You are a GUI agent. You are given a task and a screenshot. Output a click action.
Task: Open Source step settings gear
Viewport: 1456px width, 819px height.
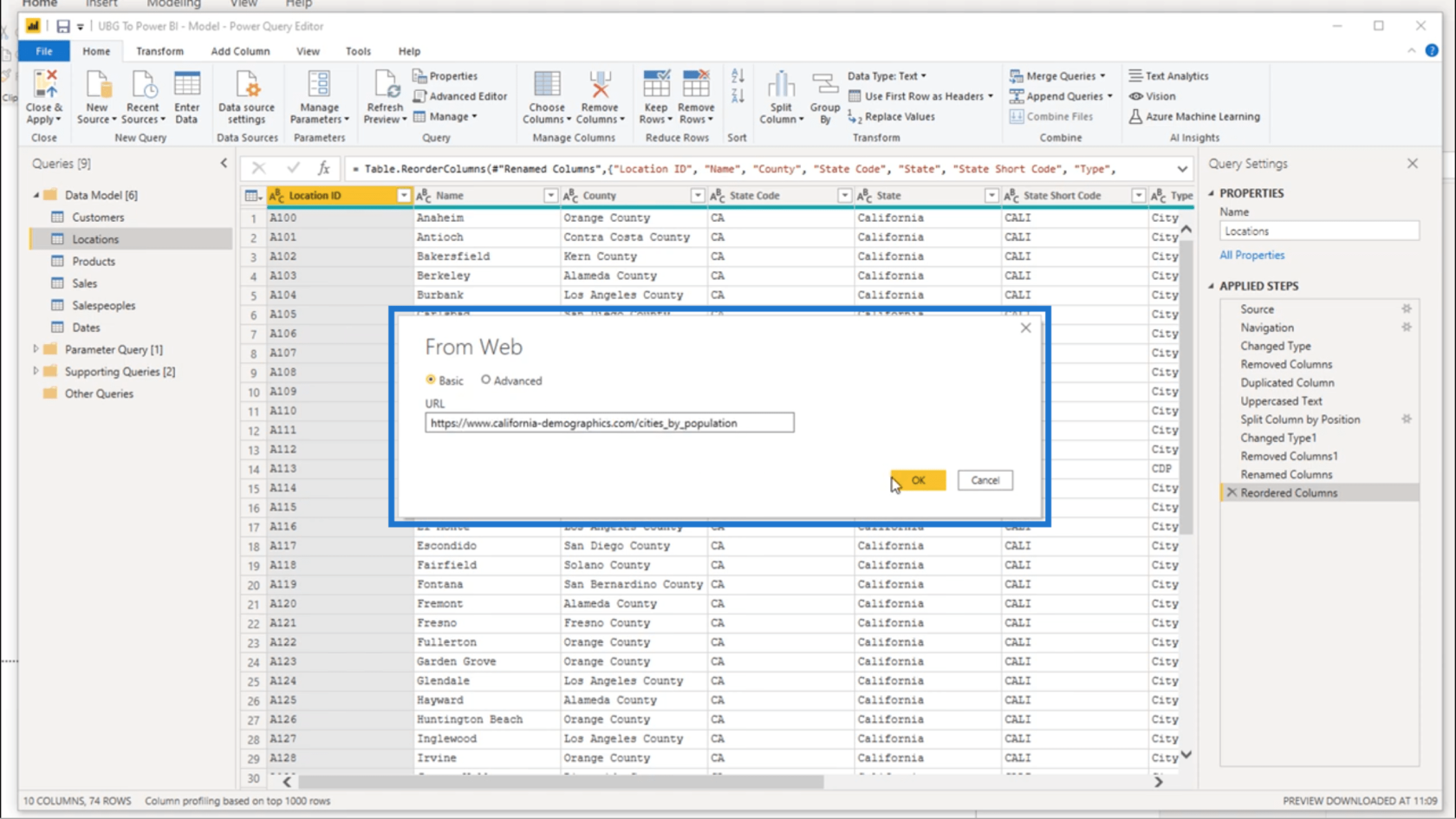[x=1407, y=309]
